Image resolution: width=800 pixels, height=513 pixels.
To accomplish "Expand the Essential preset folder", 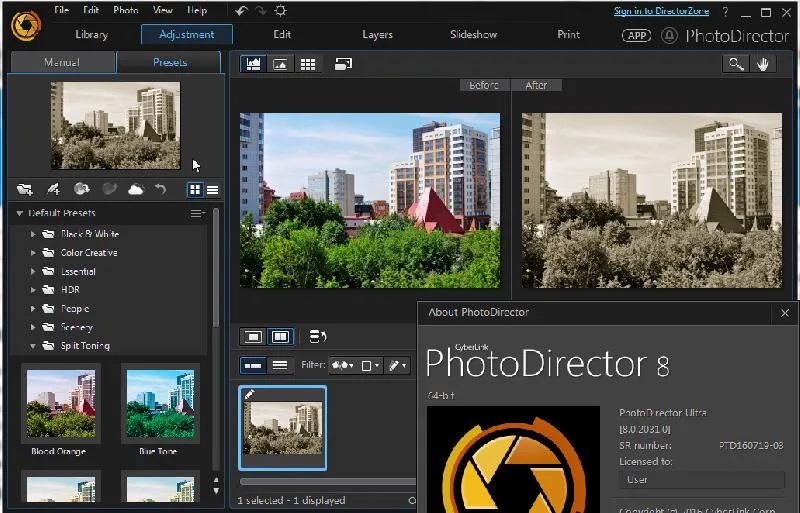I will point(33,271).
